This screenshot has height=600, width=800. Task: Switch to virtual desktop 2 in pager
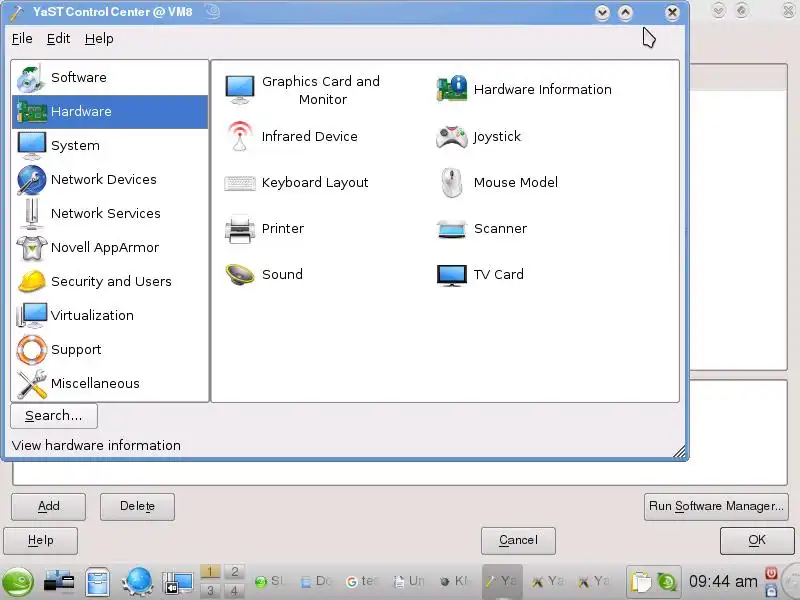[234, 572]
